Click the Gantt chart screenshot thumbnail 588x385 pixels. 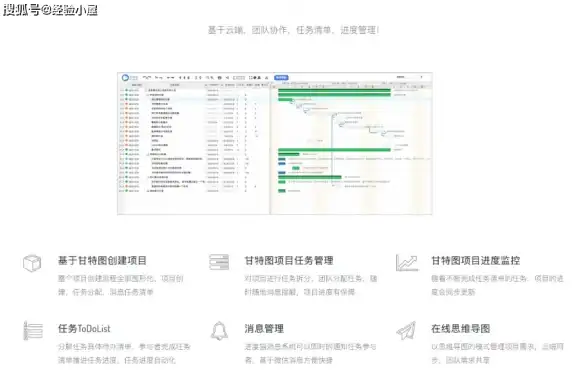tap(275, 144)
